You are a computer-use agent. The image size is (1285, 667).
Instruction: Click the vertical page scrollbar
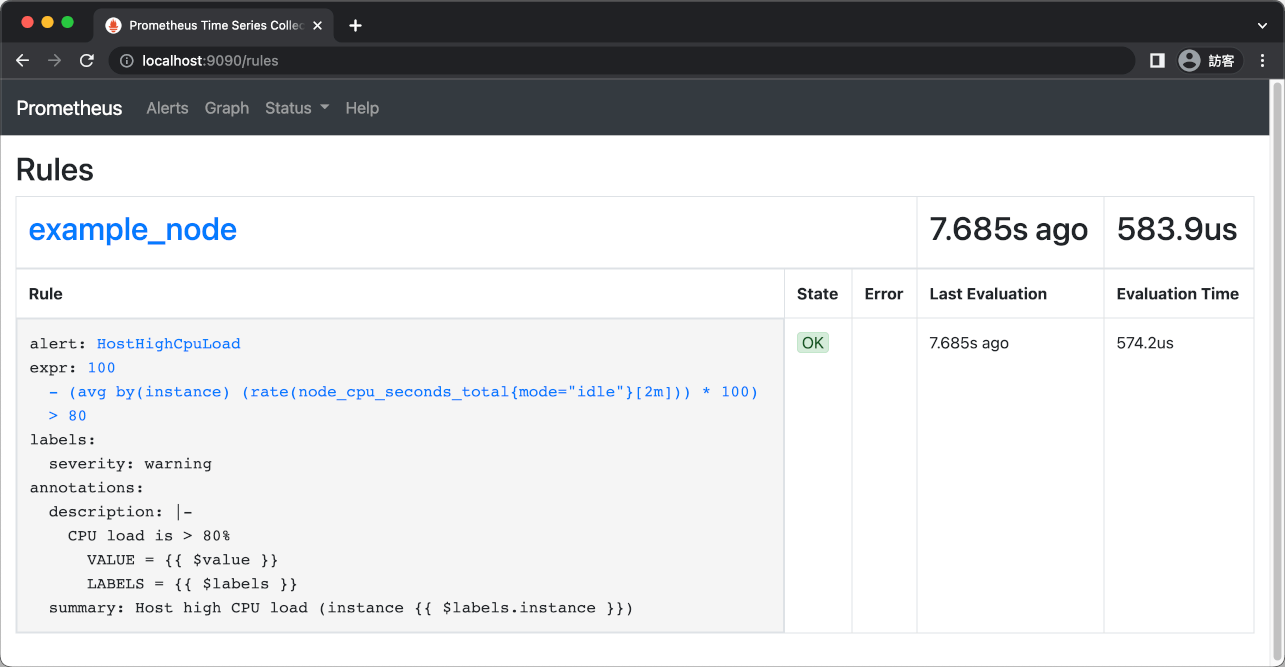tap(1276, 370)
